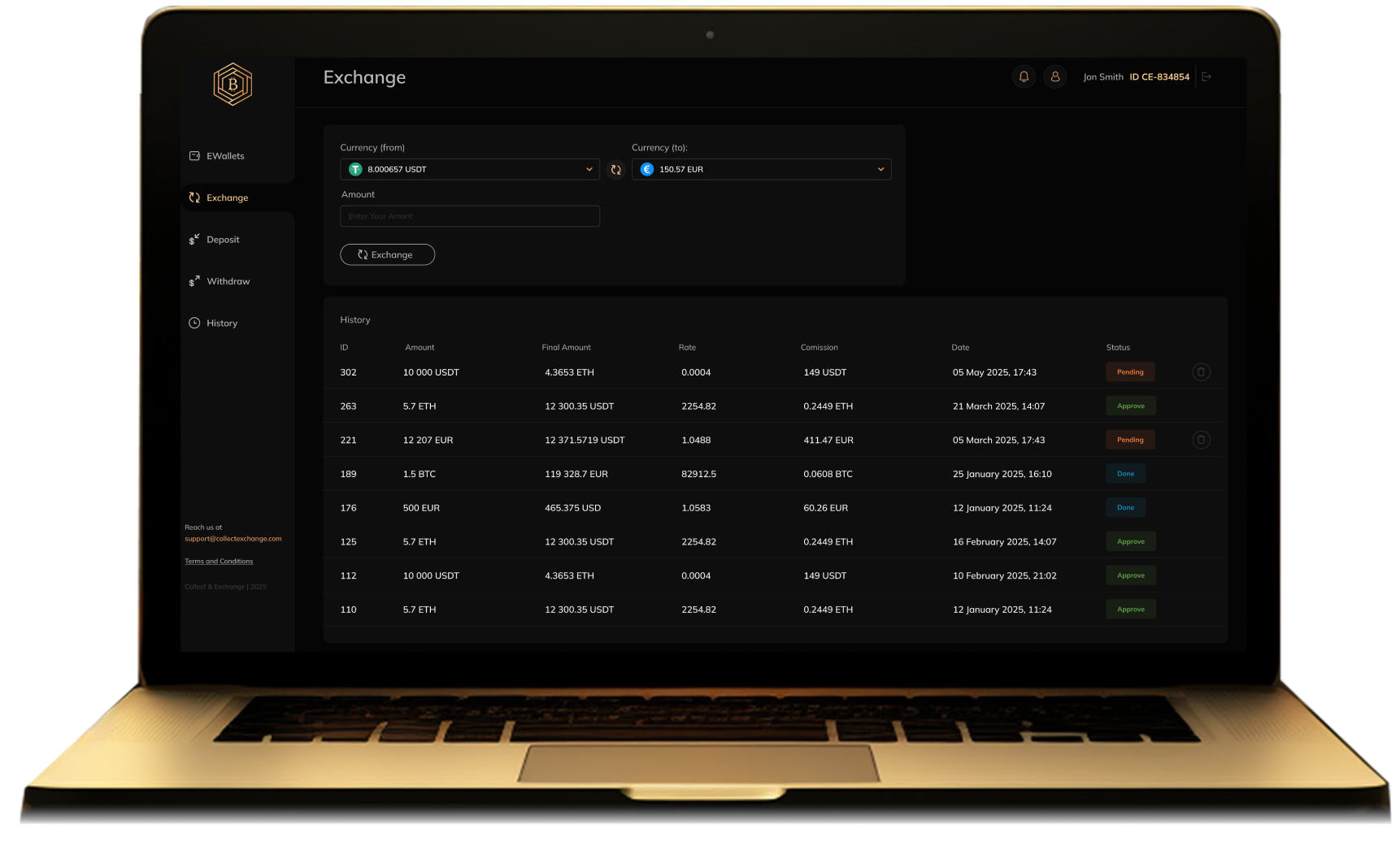Expand the Currency (from) USDT dropdown

[x=589, y=169]
